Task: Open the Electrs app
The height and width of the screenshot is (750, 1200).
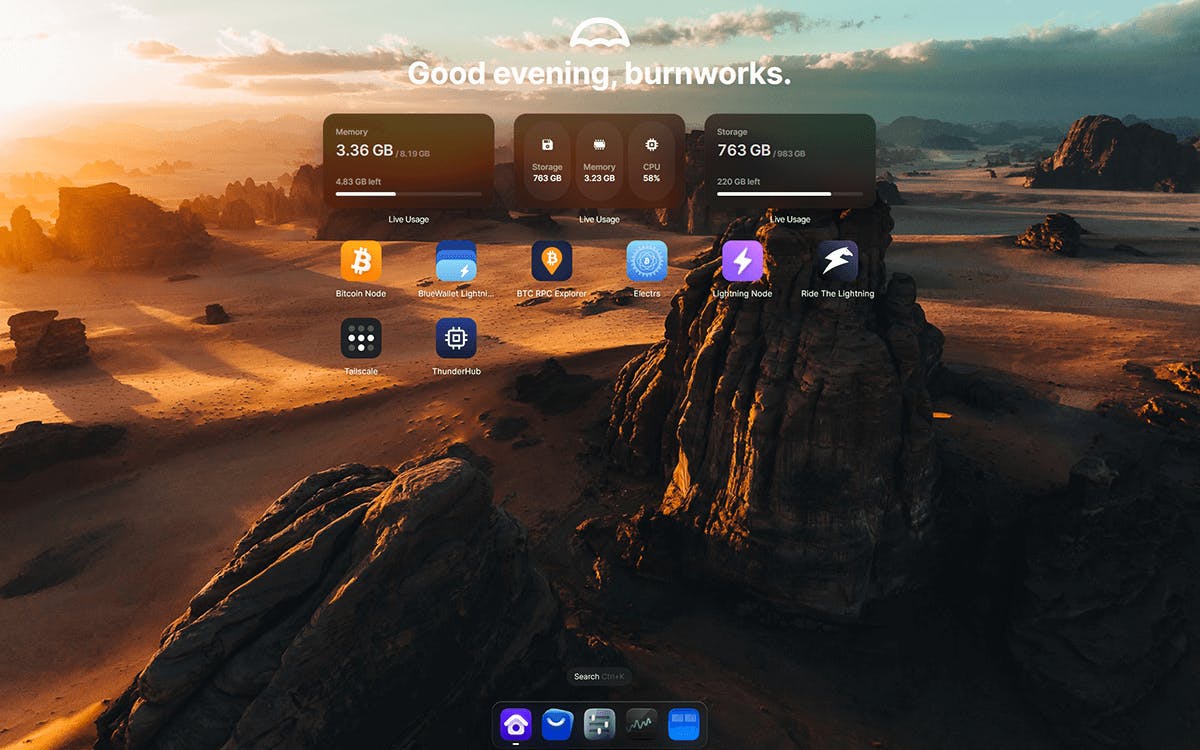Action: coord(647,261)
